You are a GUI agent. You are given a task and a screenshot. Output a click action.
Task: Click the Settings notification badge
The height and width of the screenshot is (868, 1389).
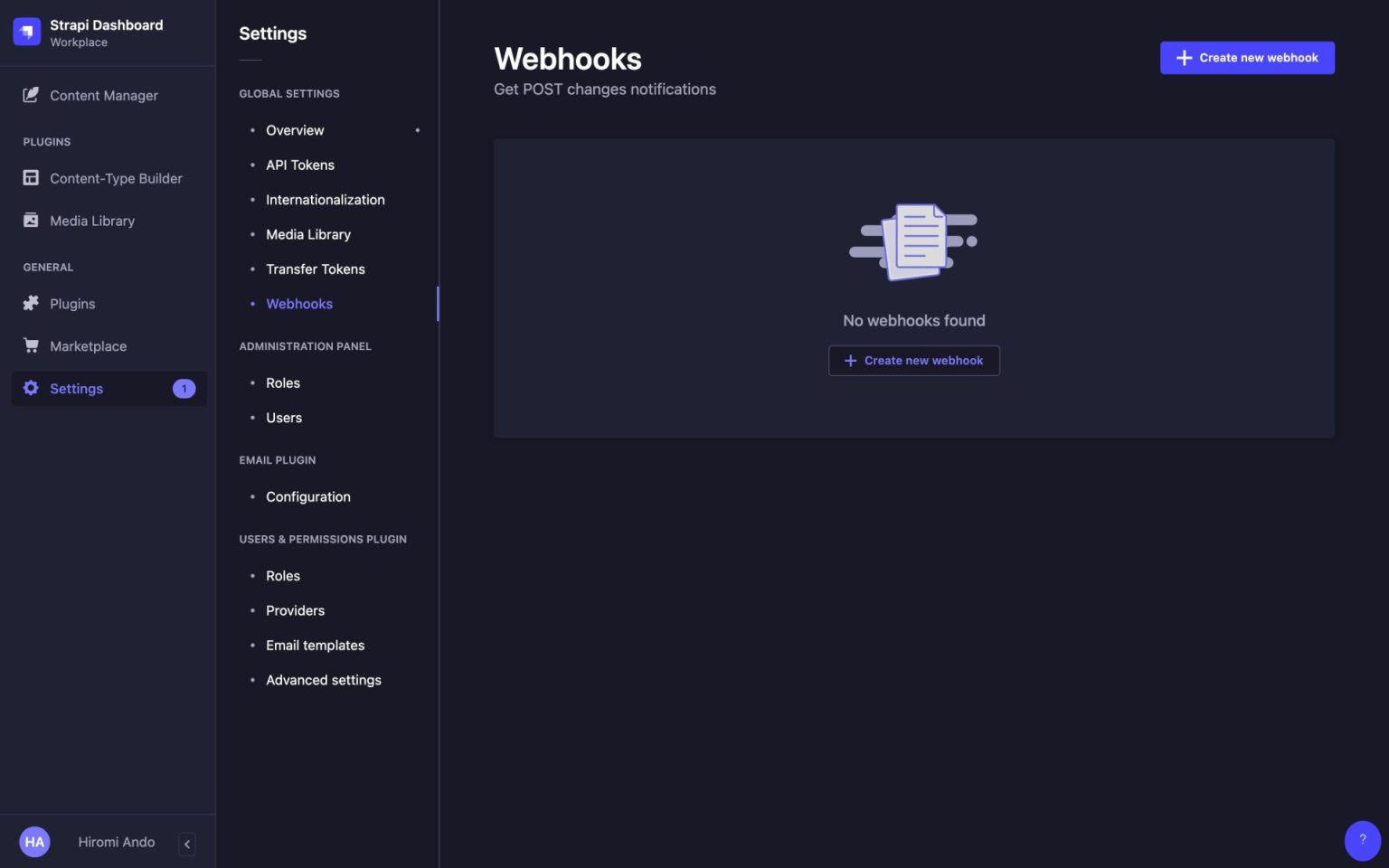click(184, 389)
